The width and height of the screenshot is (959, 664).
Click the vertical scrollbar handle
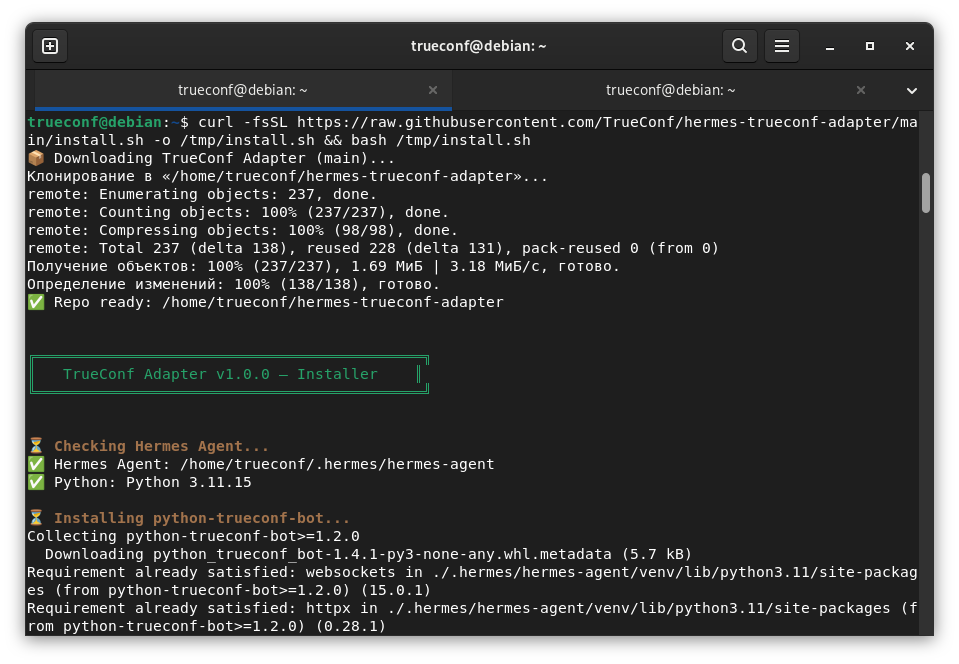pos(926,193)
